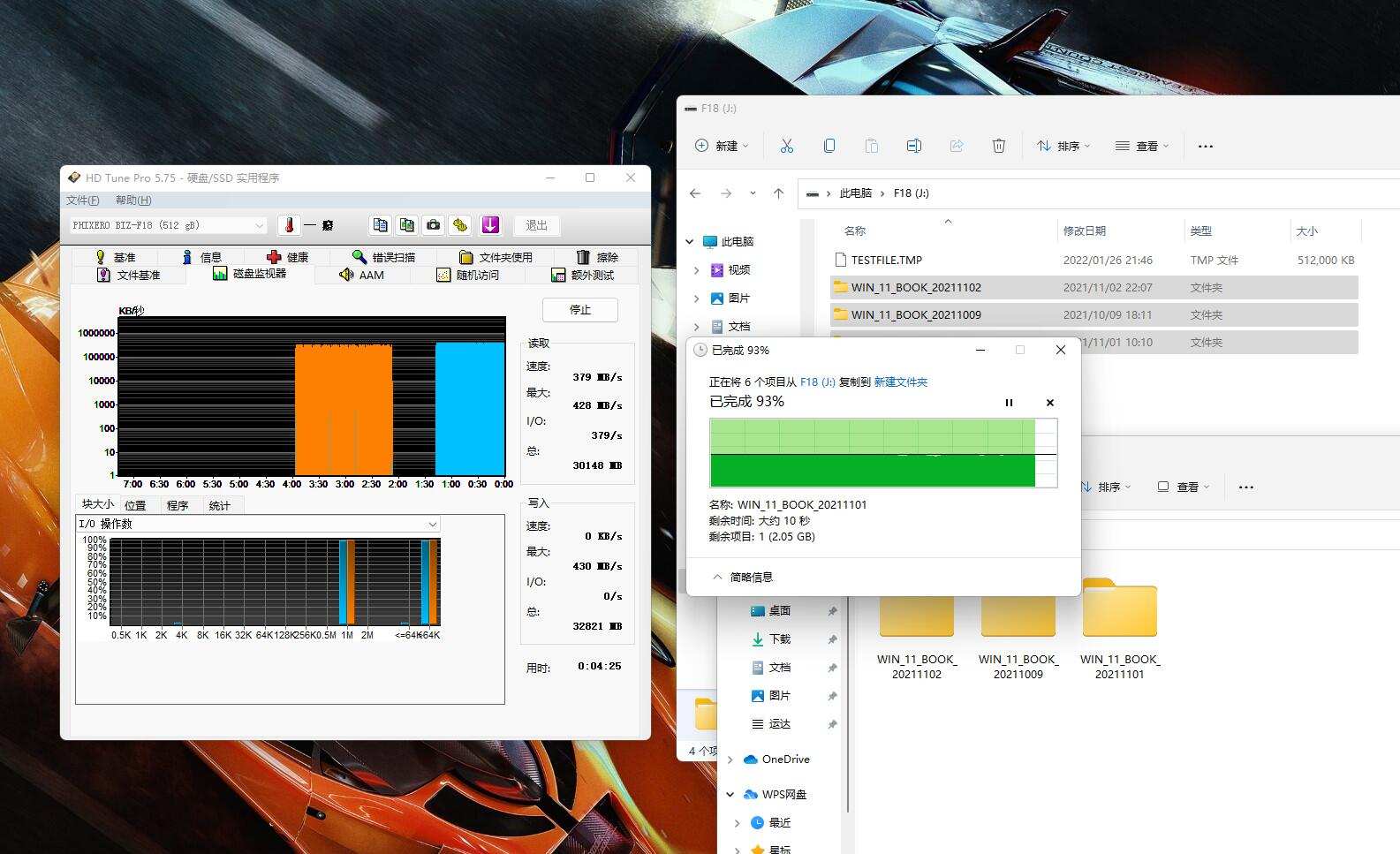Open the 排序 (Sort) dropdown in the F18 window
This screenshot has width=1400, height=854.
click(1063, 146)
